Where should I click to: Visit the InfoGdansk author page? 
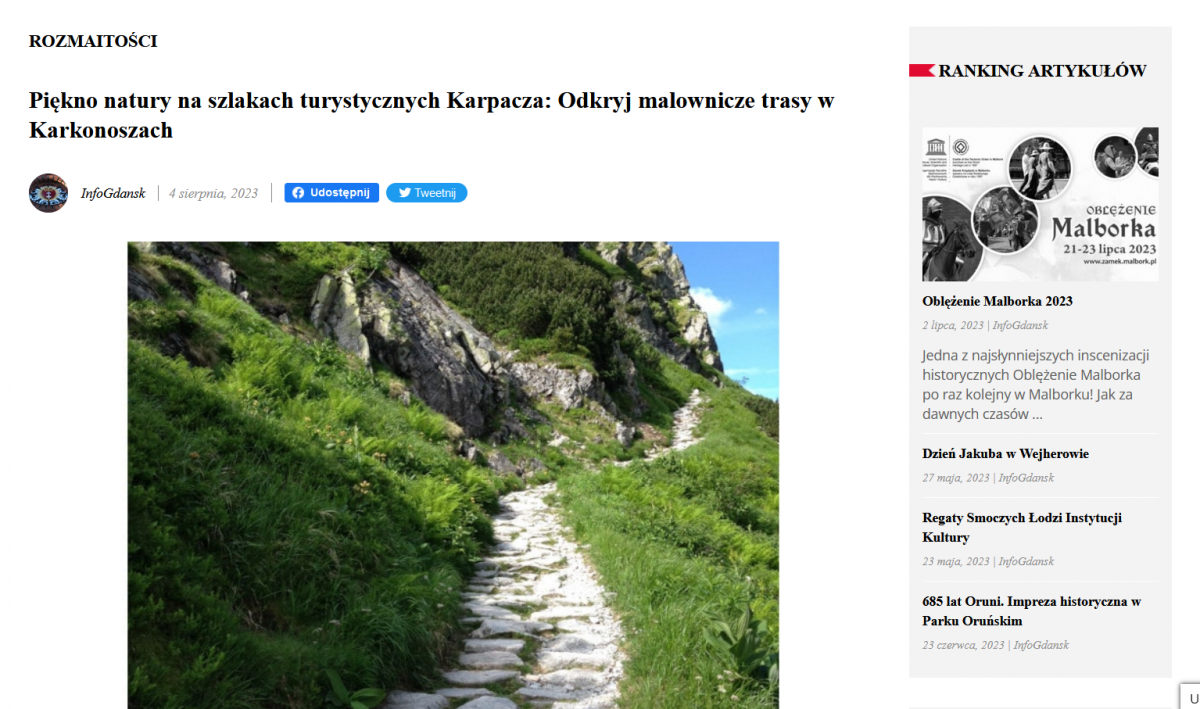click(113, 193)
